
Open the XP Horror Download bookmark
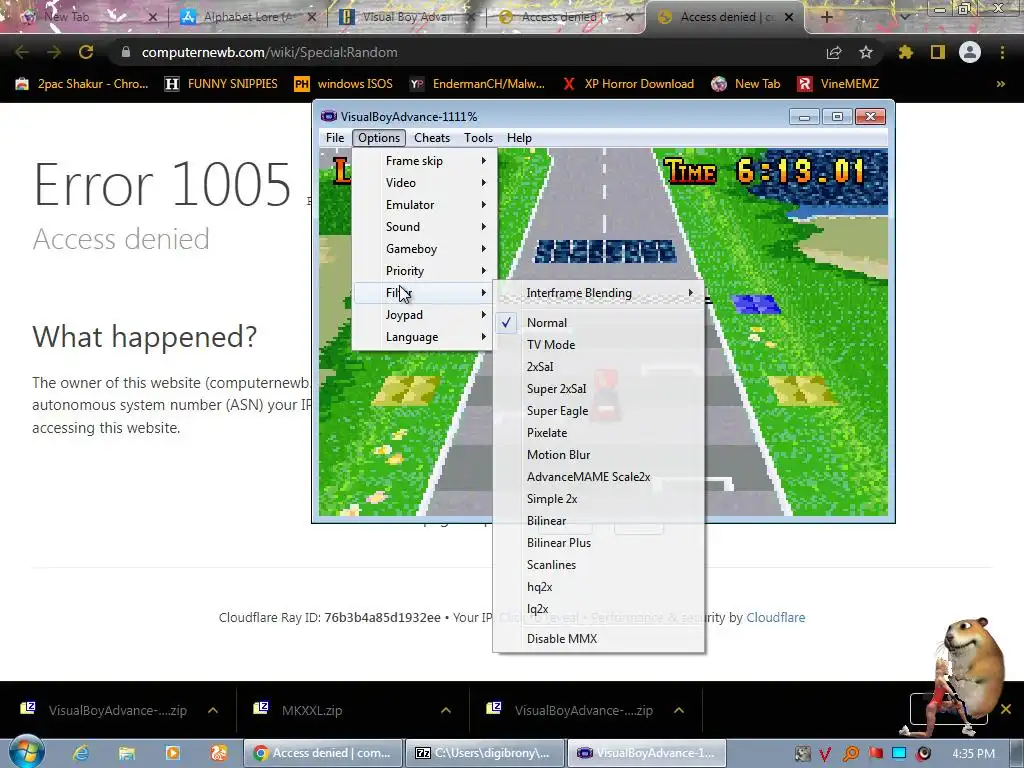tap(628, 84)
